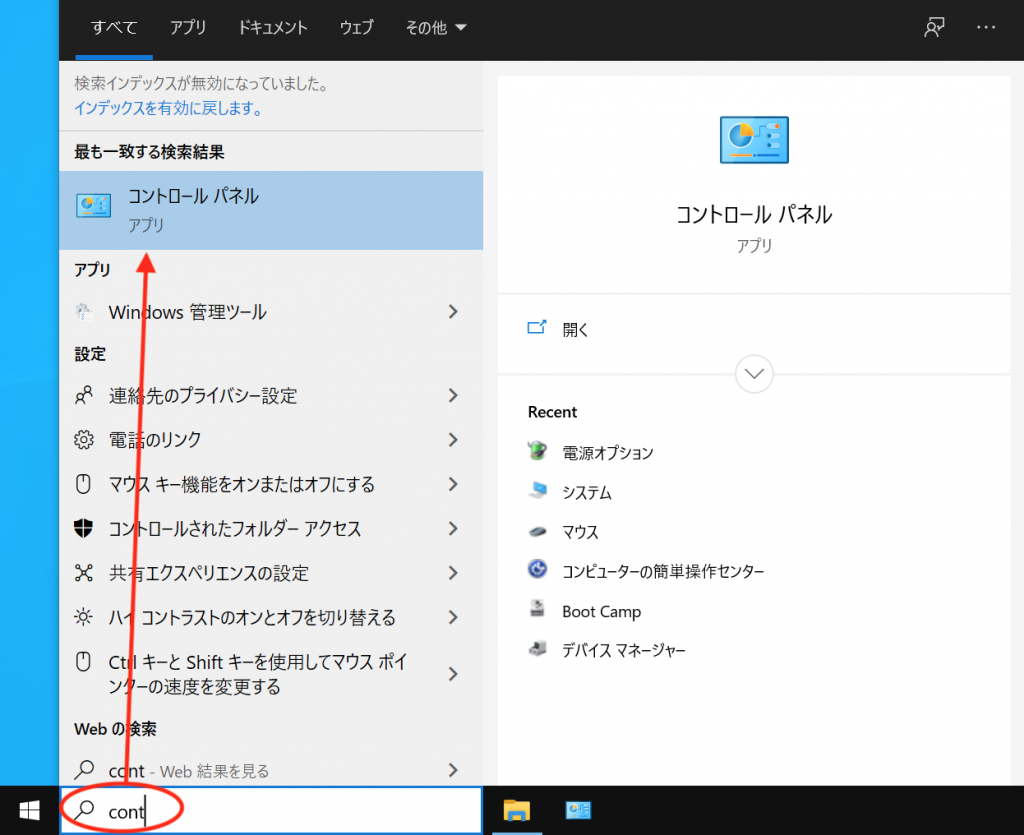
Task: Click the Boot Camp icon in Recent
Action: [537, 609]
